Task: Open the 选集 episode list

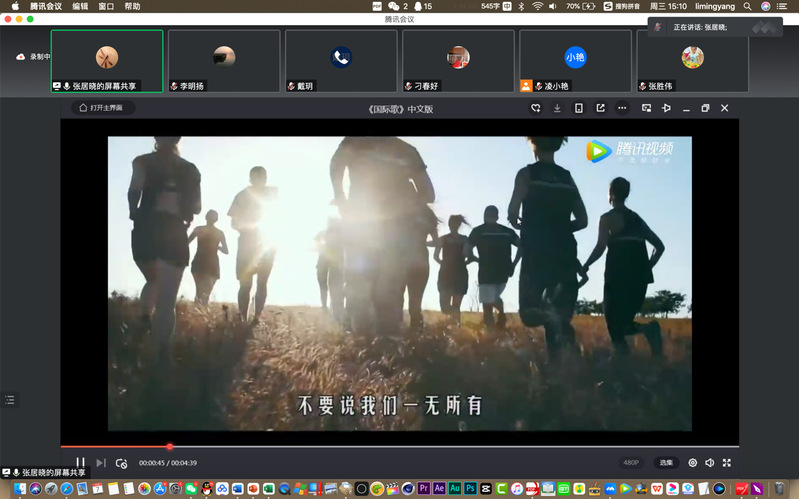Action: point(666,463)
